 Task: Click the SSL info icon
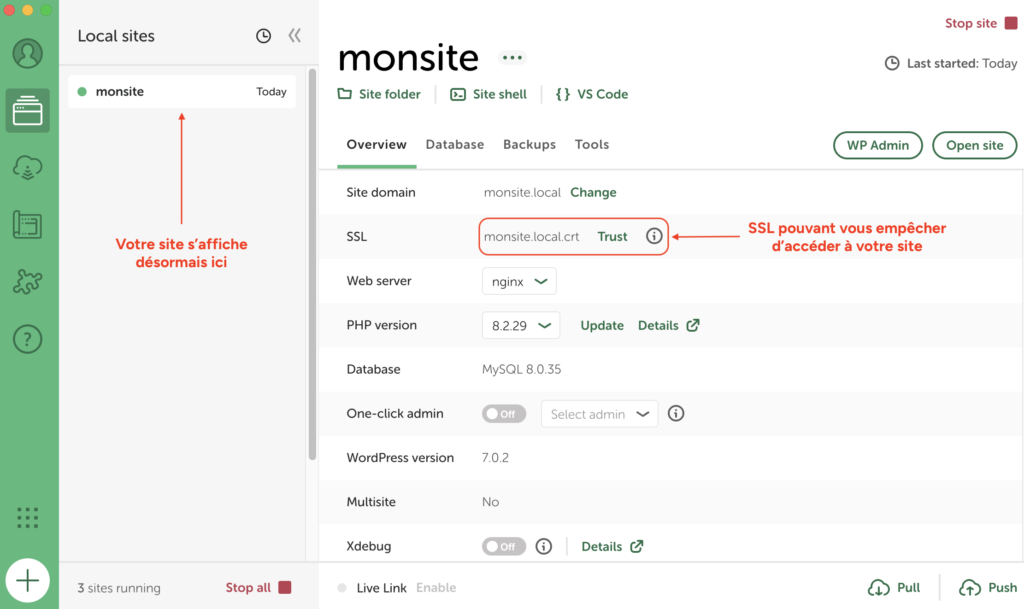click(x=654, y=236)
